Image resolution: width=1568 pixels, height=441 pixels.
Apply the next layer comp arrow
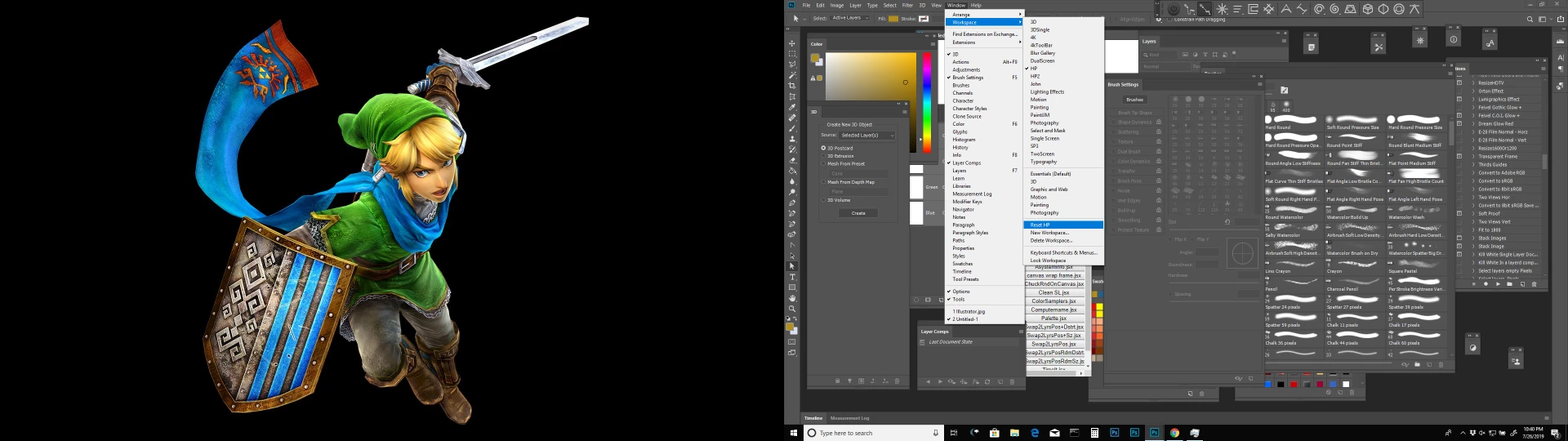940,381
